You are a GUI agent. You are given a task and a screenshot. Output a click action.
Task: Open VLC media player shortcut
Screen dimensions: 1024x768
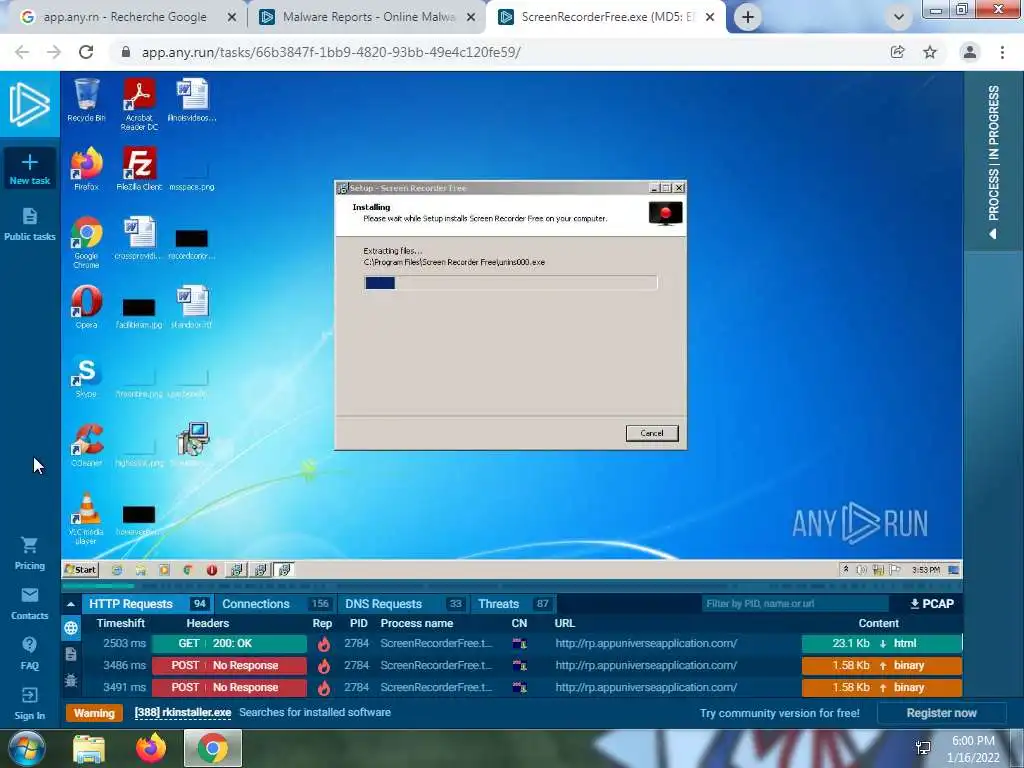click(86, 519)
